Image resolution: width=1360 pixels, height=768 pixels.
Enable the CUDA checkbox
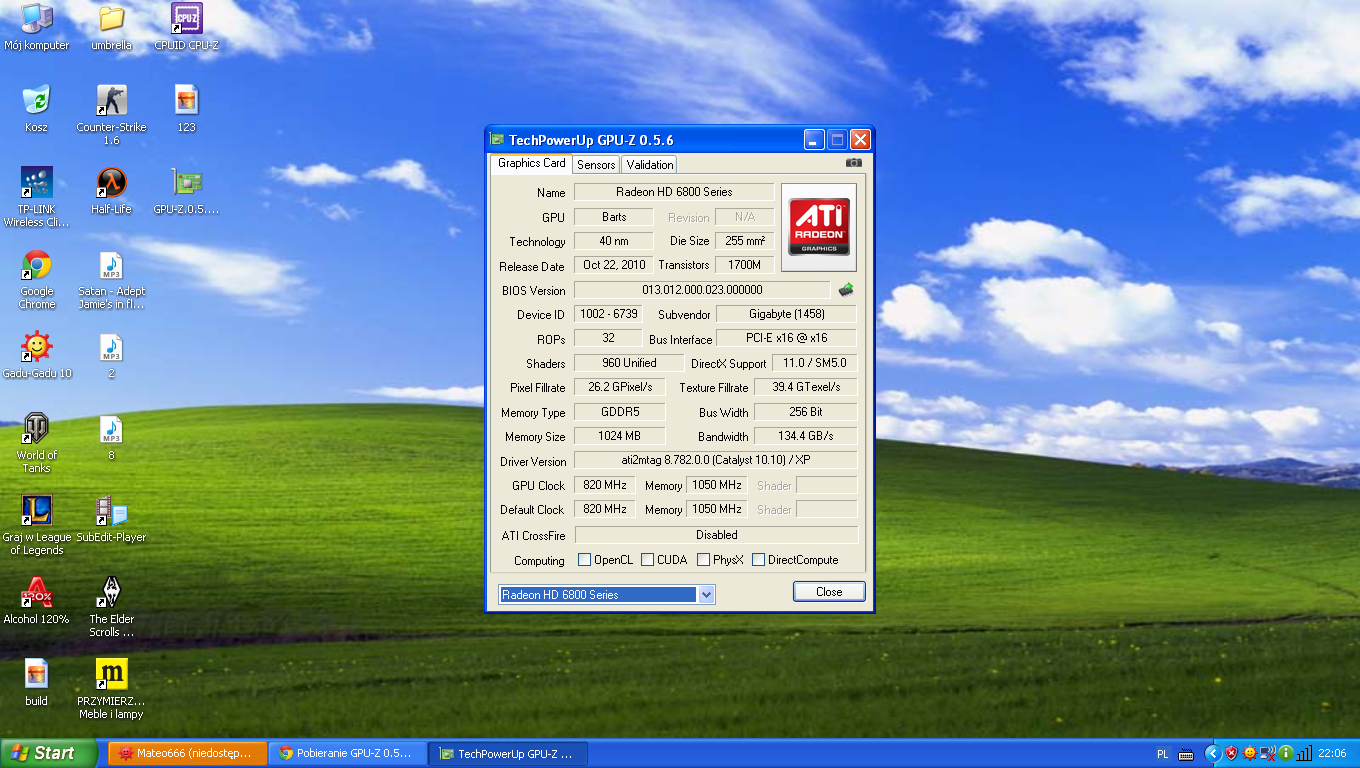648,560
